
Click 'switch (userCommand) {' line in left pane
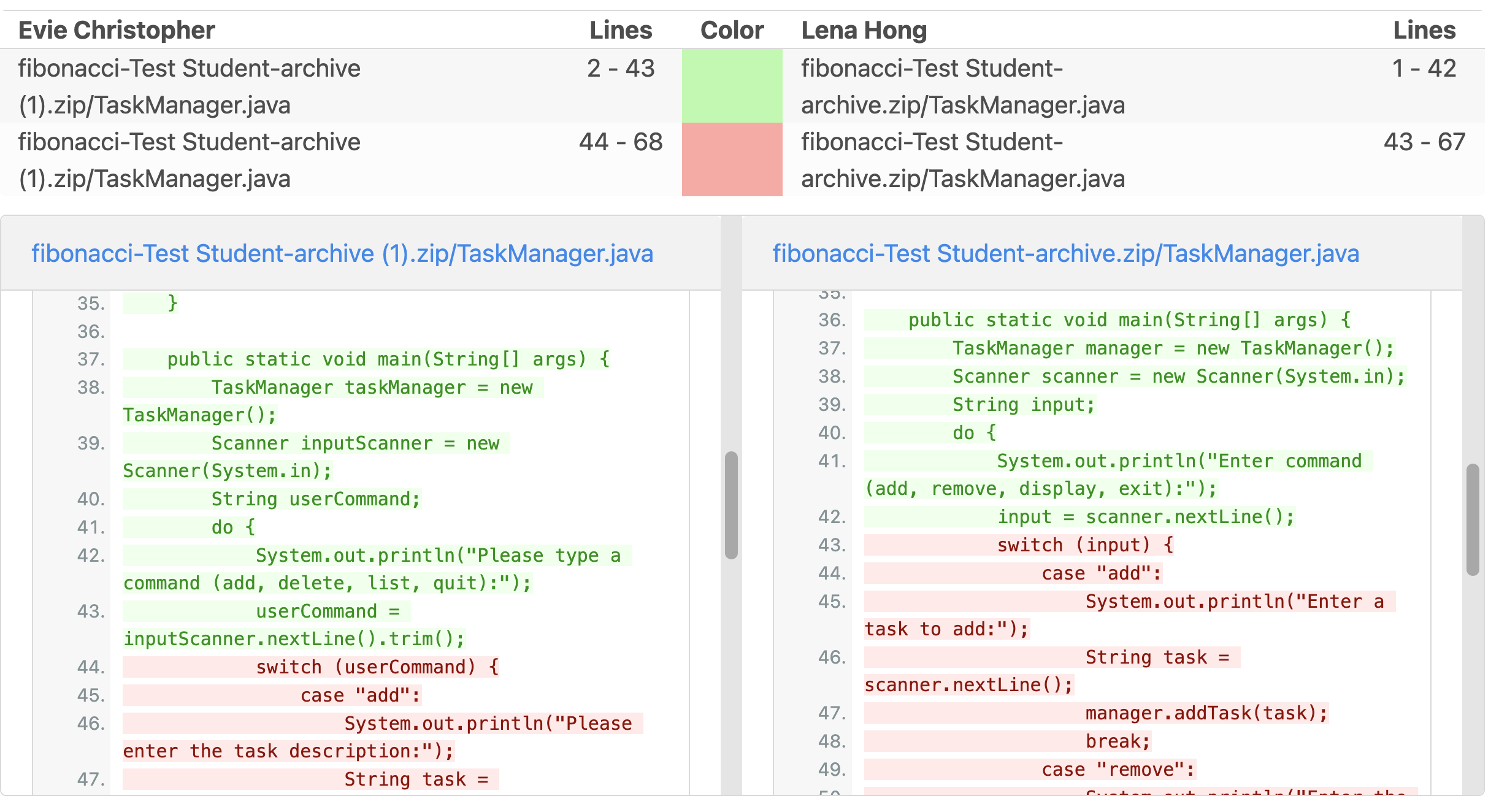[x=312, y=667]
